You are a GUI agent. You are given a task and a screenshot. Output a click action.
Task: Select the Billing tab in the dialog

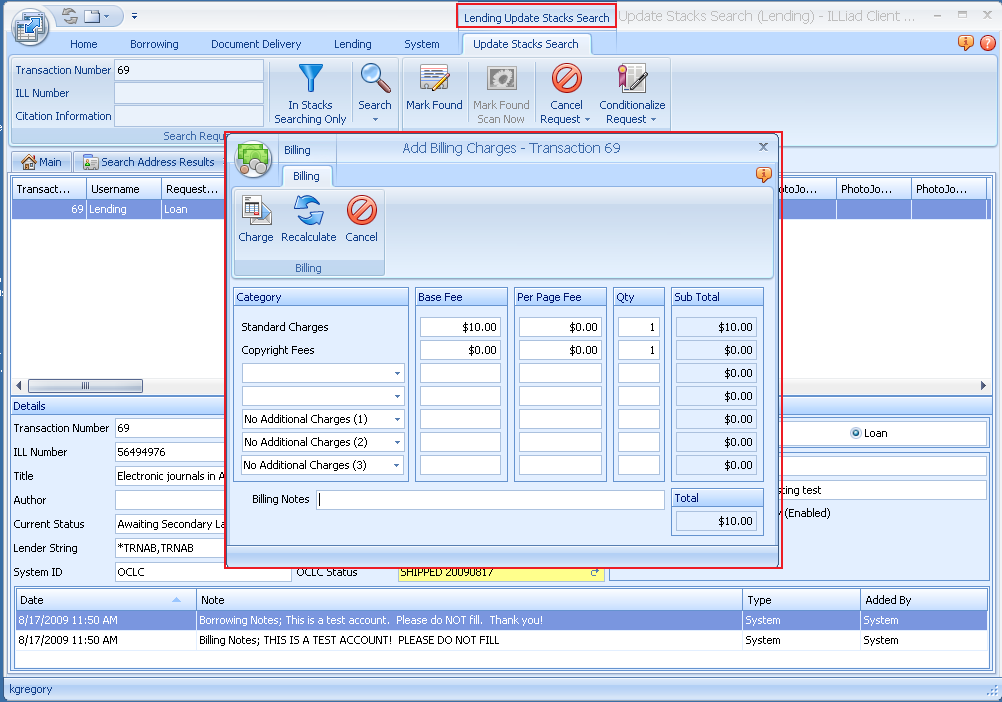pyautogui.click(x=306, y=175)
